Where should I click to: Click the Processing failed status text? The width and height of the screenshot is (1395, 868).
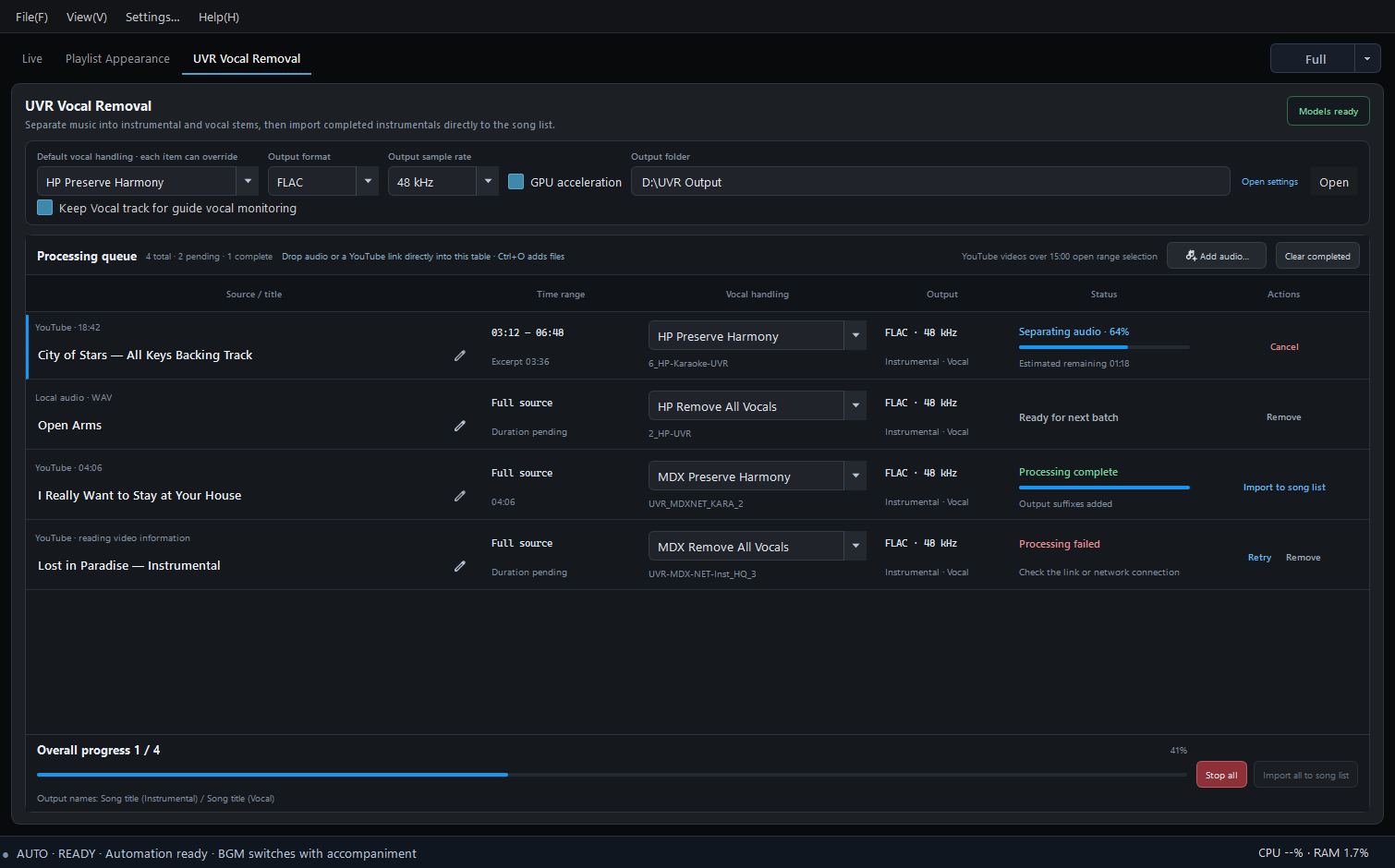1060,544
